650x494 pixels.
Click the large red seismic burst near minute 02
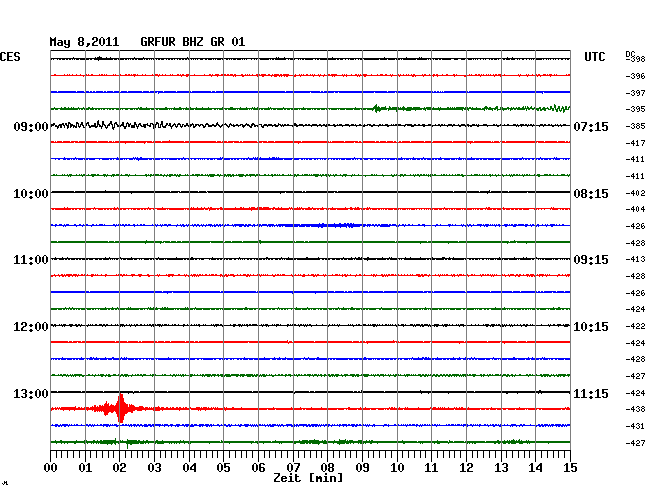pyautogui.click(x=120, y=409)
